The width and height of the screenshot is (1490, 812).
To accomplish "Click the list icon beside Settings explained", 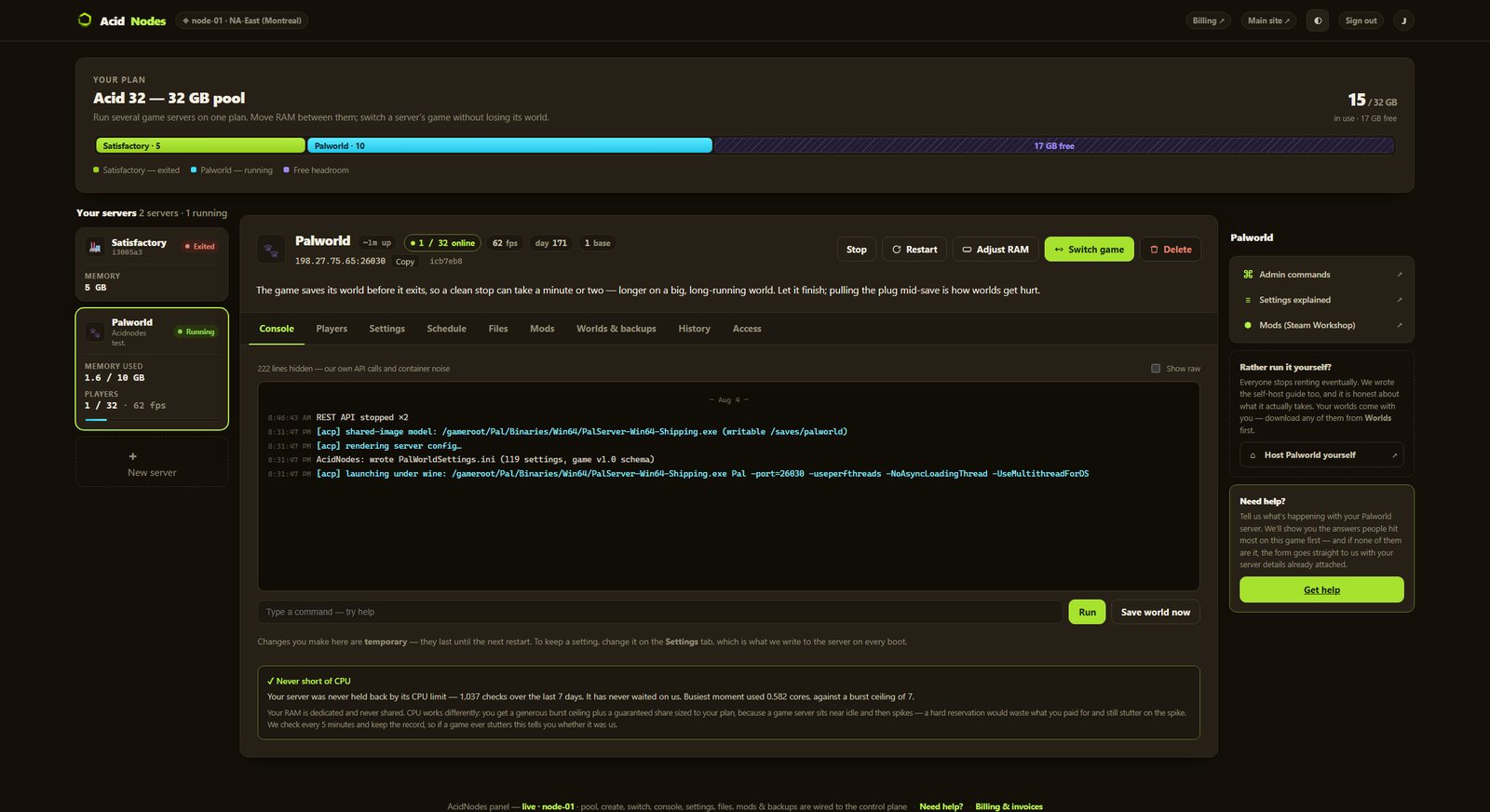I will pyautogui.click(x=1248, y=300).
